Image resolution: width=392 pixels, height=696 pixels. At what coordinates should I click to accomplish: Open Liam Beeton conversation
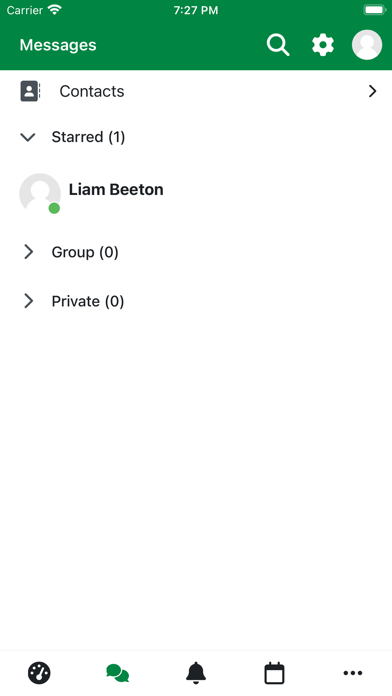click(196, 194)
